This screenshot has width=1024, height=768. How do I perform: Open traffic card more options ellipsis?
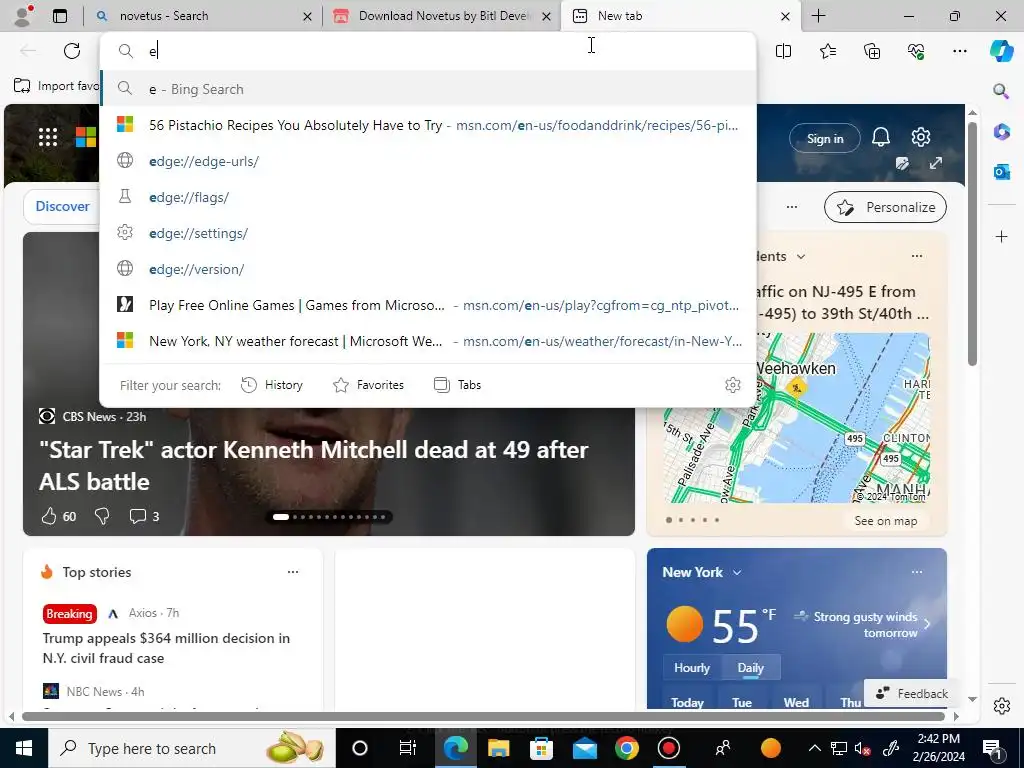coord(917,256)
